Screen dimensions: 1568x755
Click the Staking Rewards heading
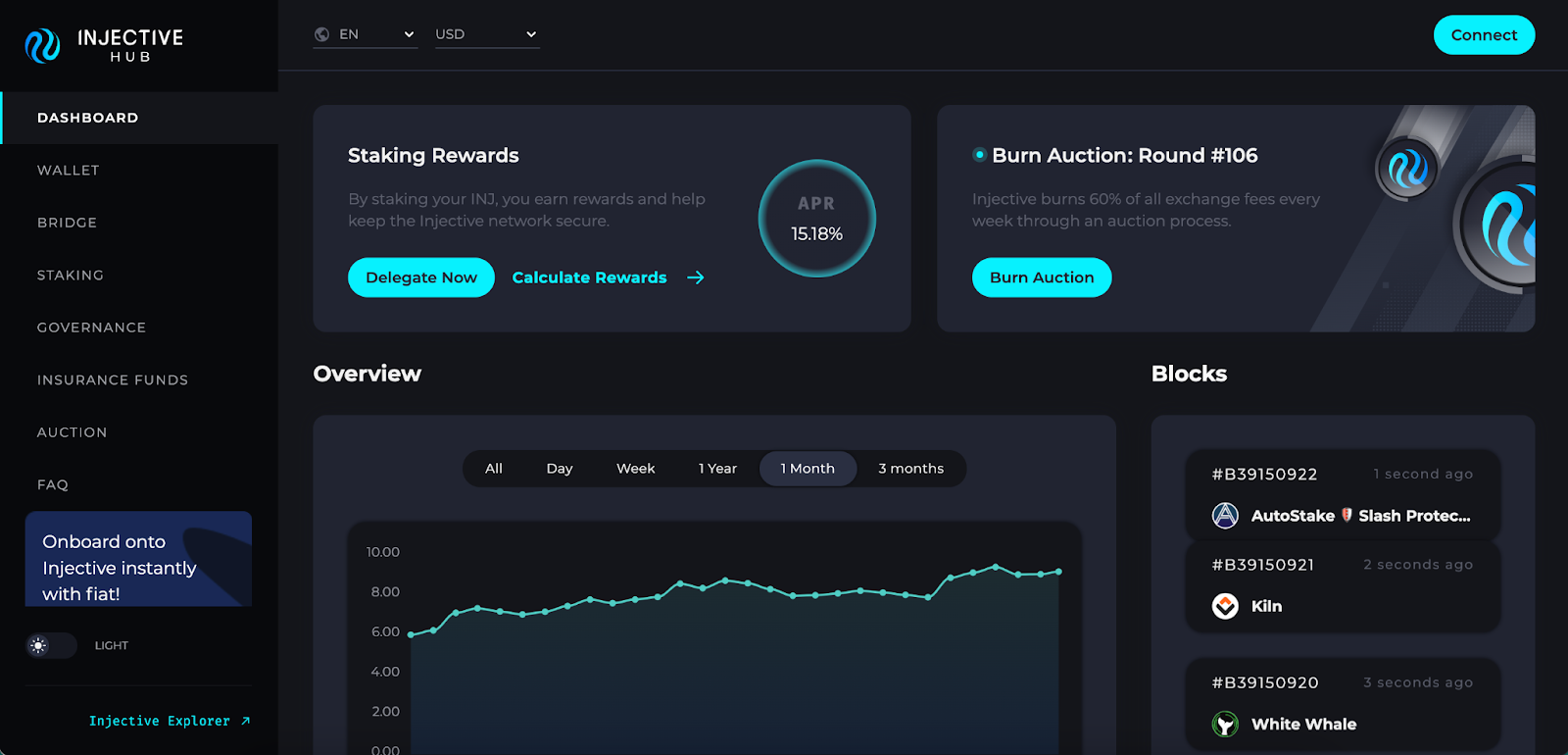[x=433, y=155]
